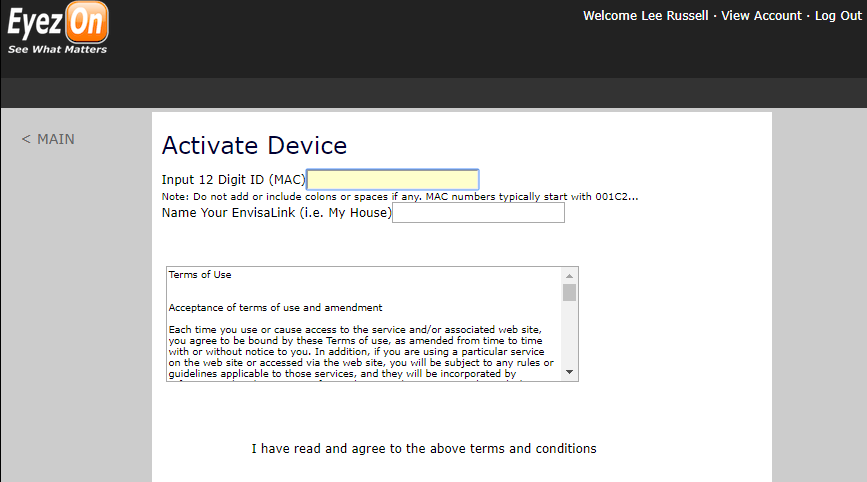Viewport: 867px width, 482px height.
Task: Click 'I have read and agree' terms text
Action: coord(424,448)
